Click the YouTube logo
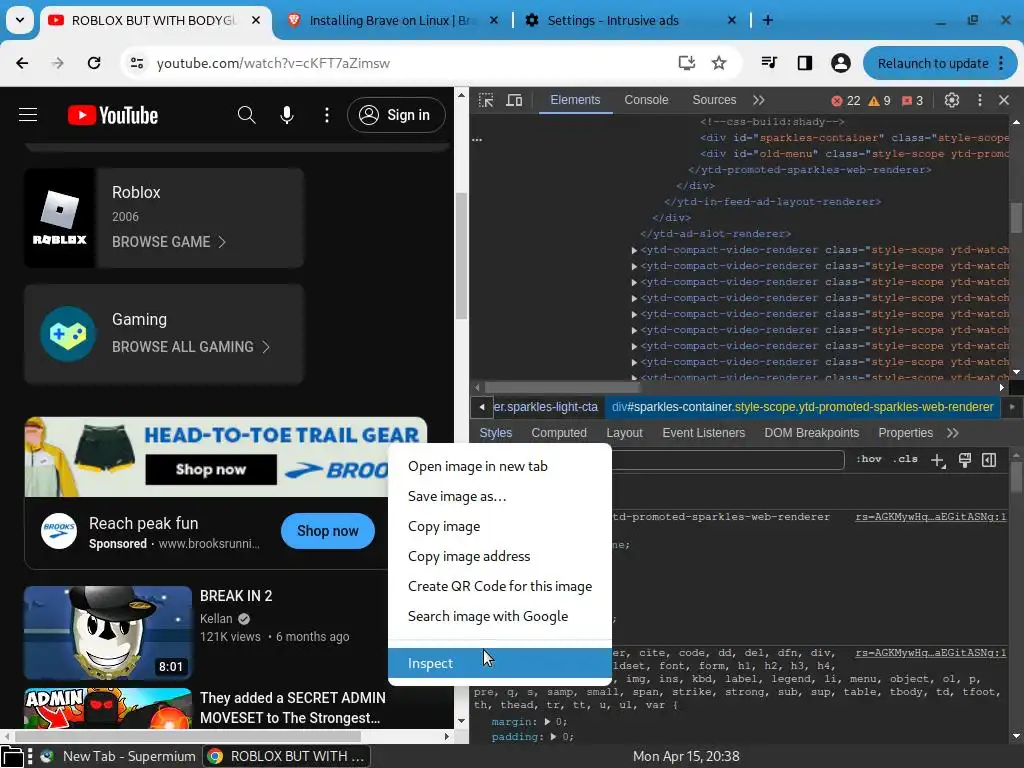The width and height of the screenshot is (1024, 768). point(113,115)
